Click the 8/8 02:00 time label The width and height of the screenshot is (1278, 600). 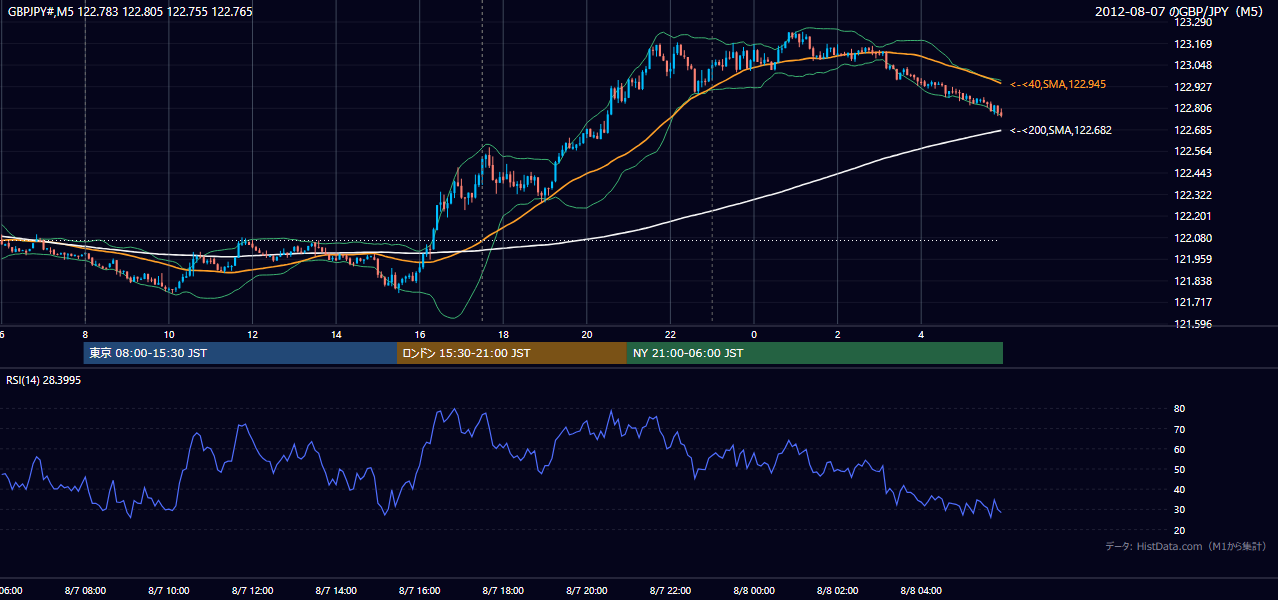pos(838,591)
